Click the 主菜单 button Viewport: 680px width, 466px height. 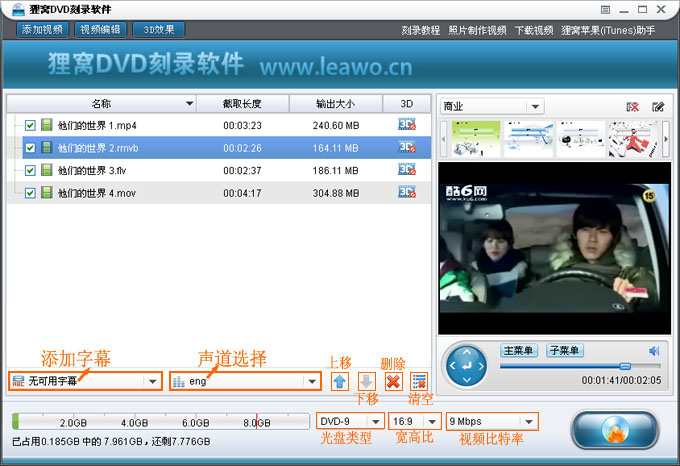[x=519, y=350]
